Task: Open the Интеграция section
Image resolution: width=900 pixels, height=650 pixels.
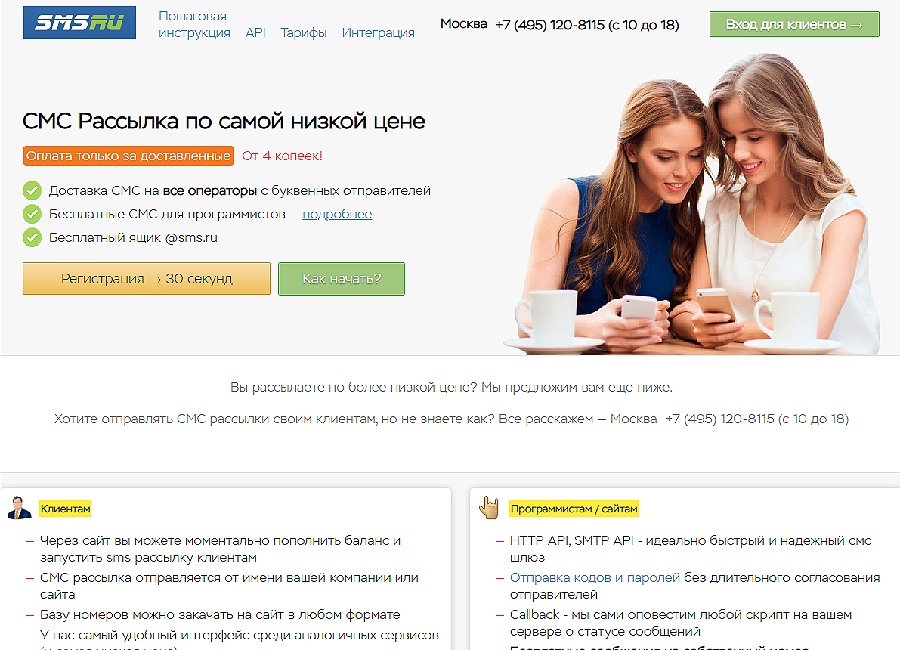Action: [378, 32]
